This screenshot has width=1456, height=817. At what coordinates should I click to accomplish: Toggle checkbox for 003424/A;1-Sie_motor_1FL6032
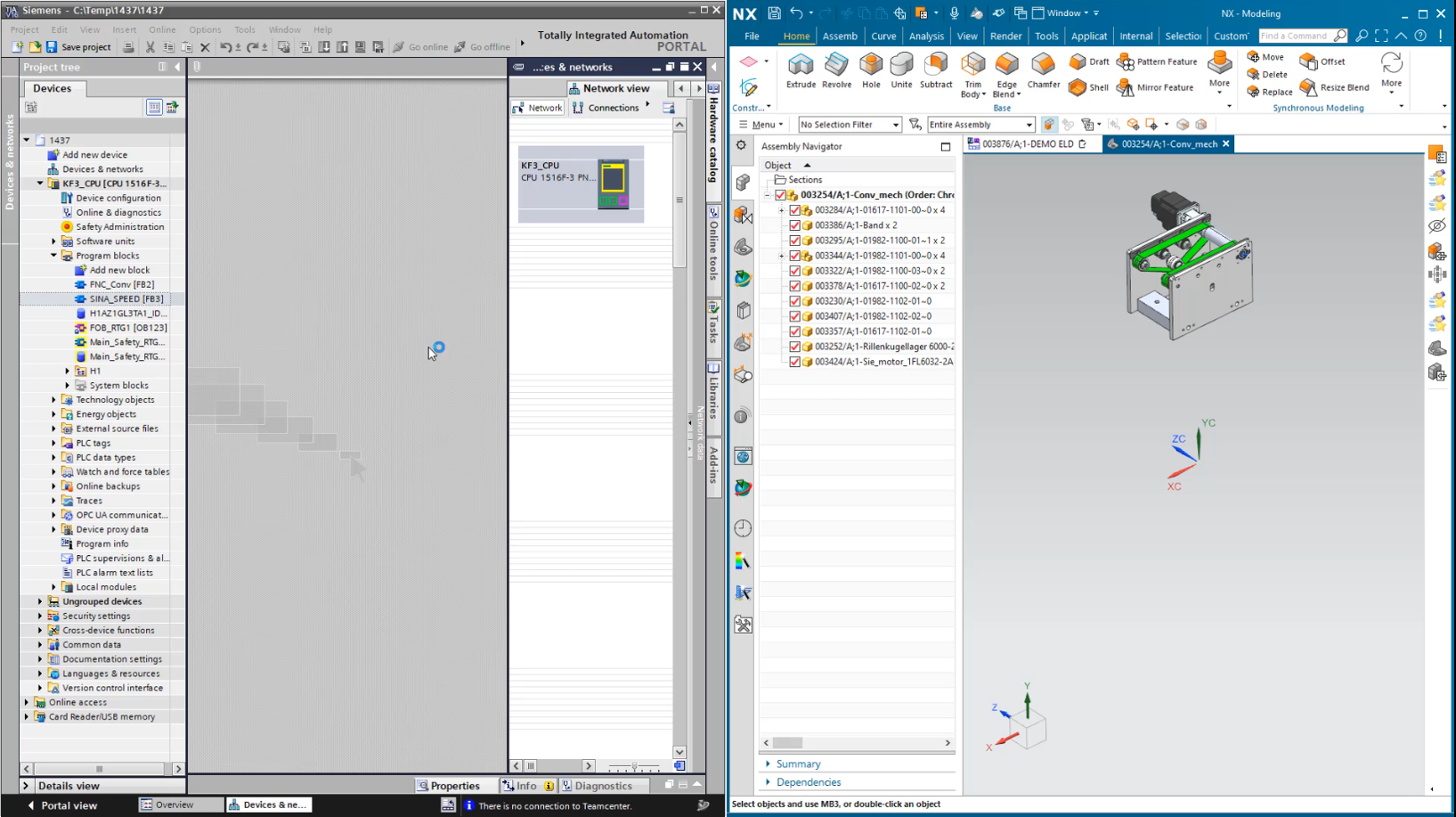794,362
